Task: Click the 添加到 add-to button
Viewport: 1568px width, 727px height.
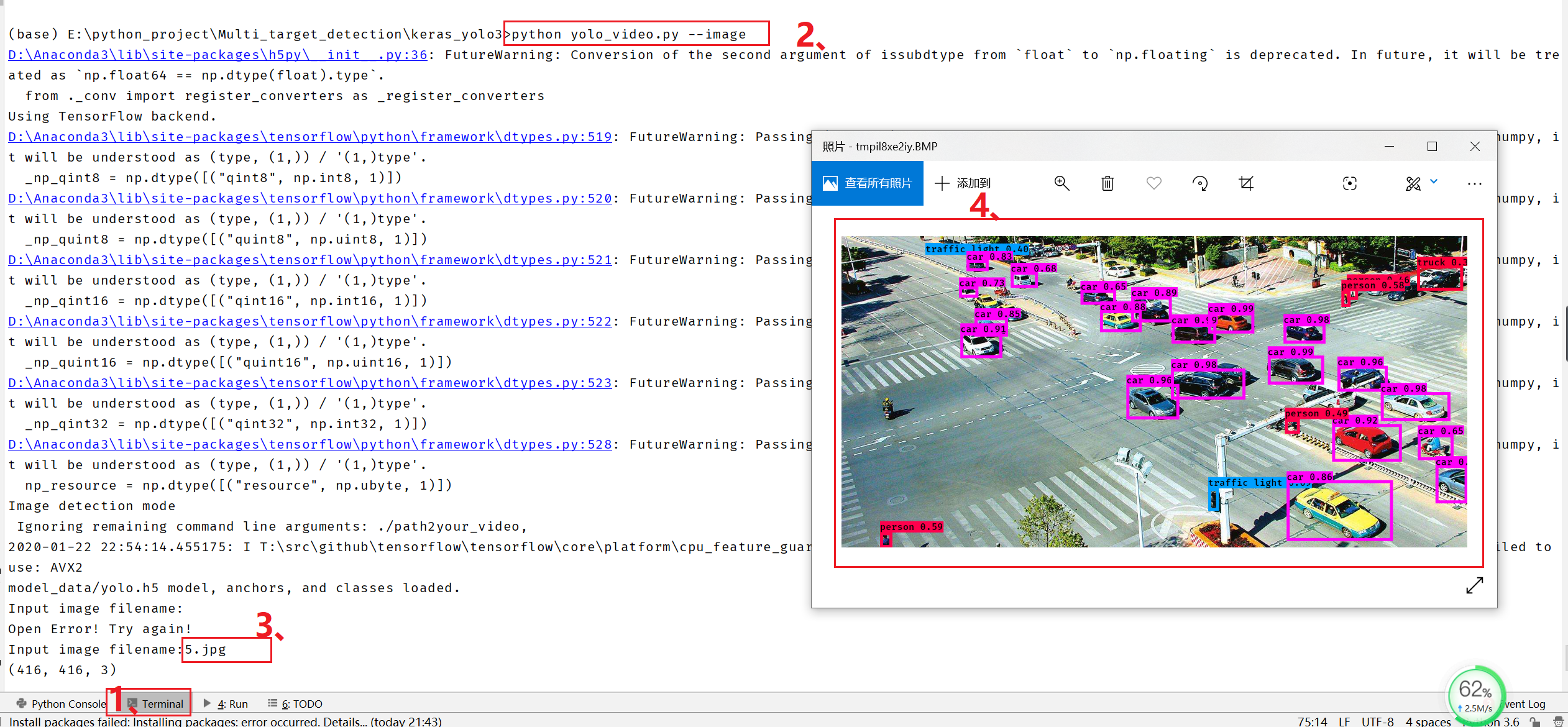Action: (x=963, y=183)
